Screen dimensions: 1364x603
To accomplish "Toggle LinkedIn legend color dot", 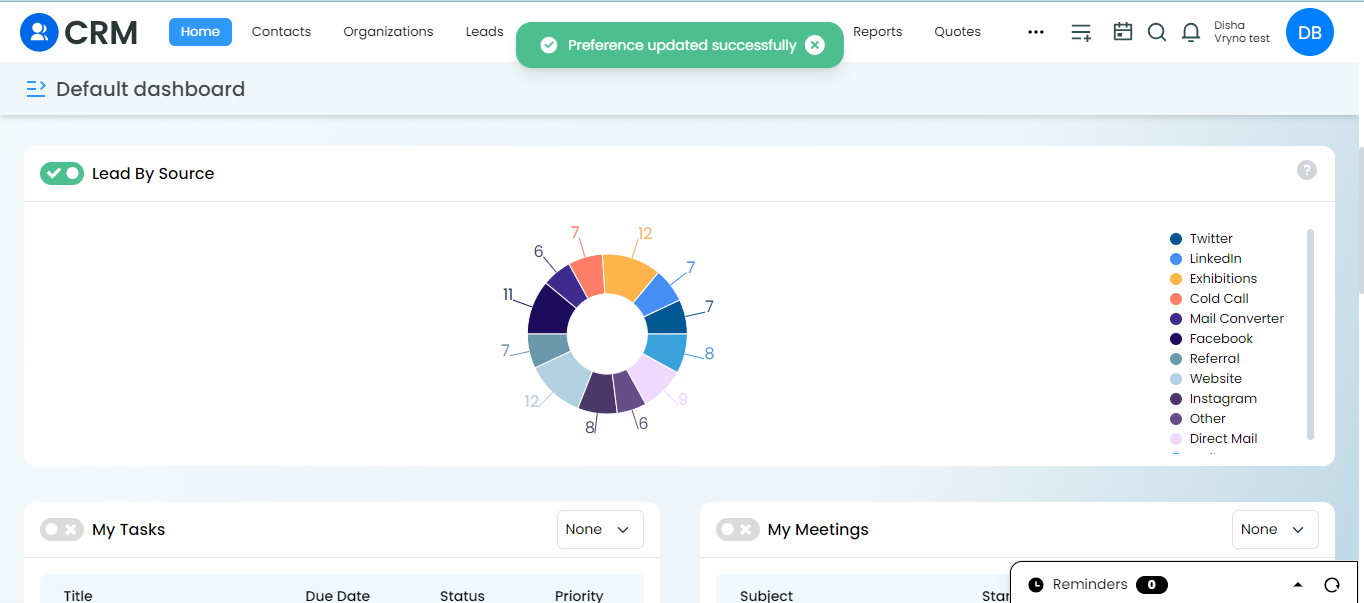I will point(1176,259).
